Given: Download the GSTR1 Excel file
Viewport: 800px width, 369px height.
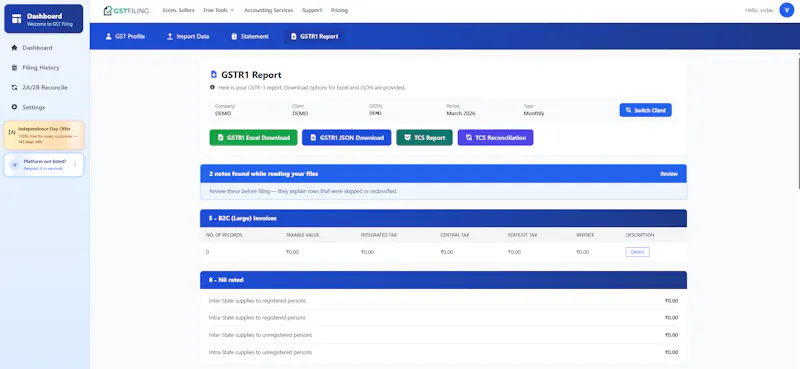Looking at the screenshot, I should (x=254, y=138).
